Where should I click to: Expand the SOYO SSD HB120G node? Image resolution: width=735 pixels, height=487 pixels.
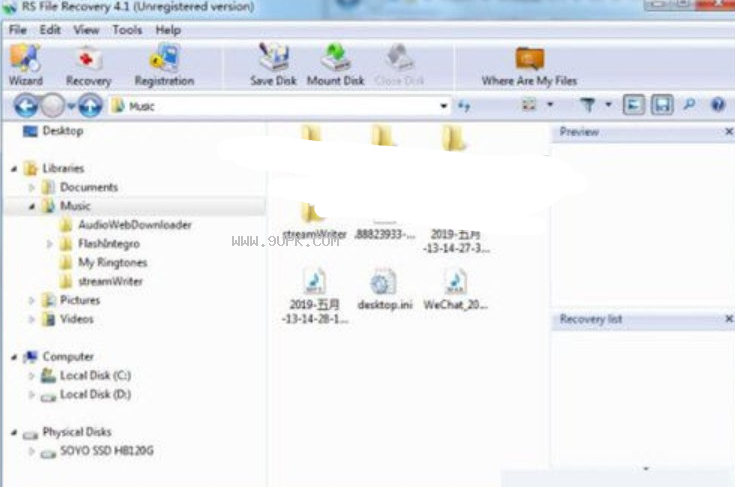click(x=32, y=451)
